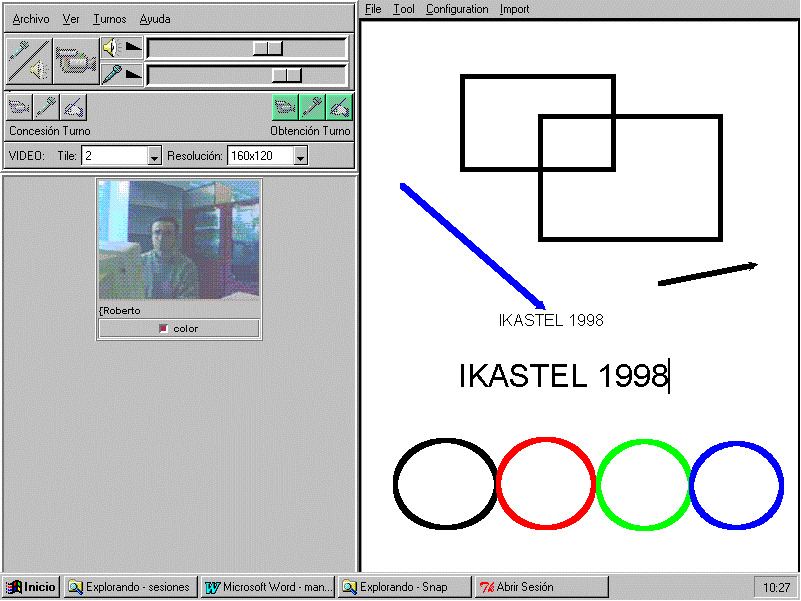Click the Inicio start button
This screenshot has height=601, width=801.
point(32,587)
